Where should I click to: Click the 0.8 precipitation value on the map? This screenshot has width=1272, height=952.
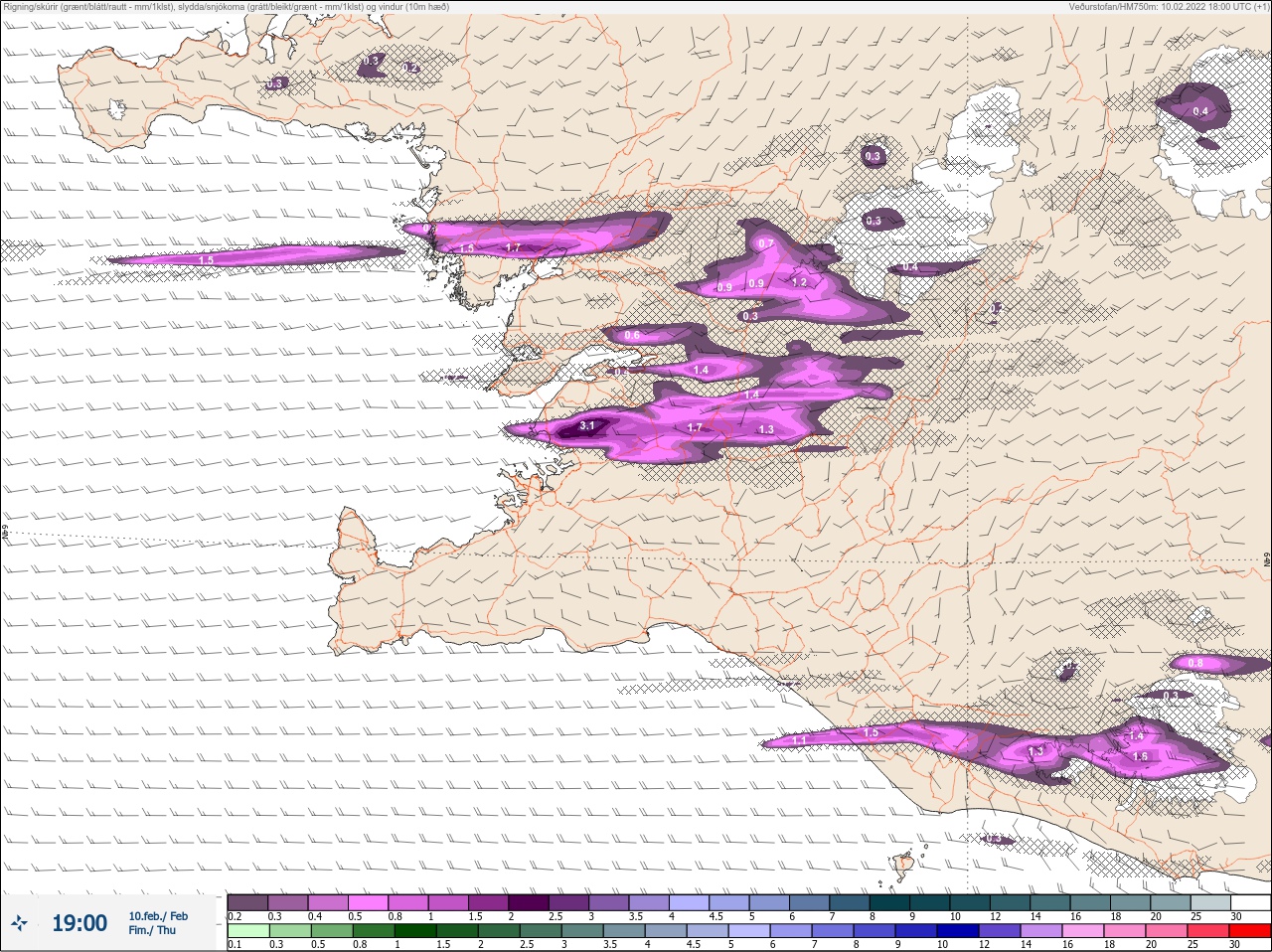click(x=1195, y=663)
